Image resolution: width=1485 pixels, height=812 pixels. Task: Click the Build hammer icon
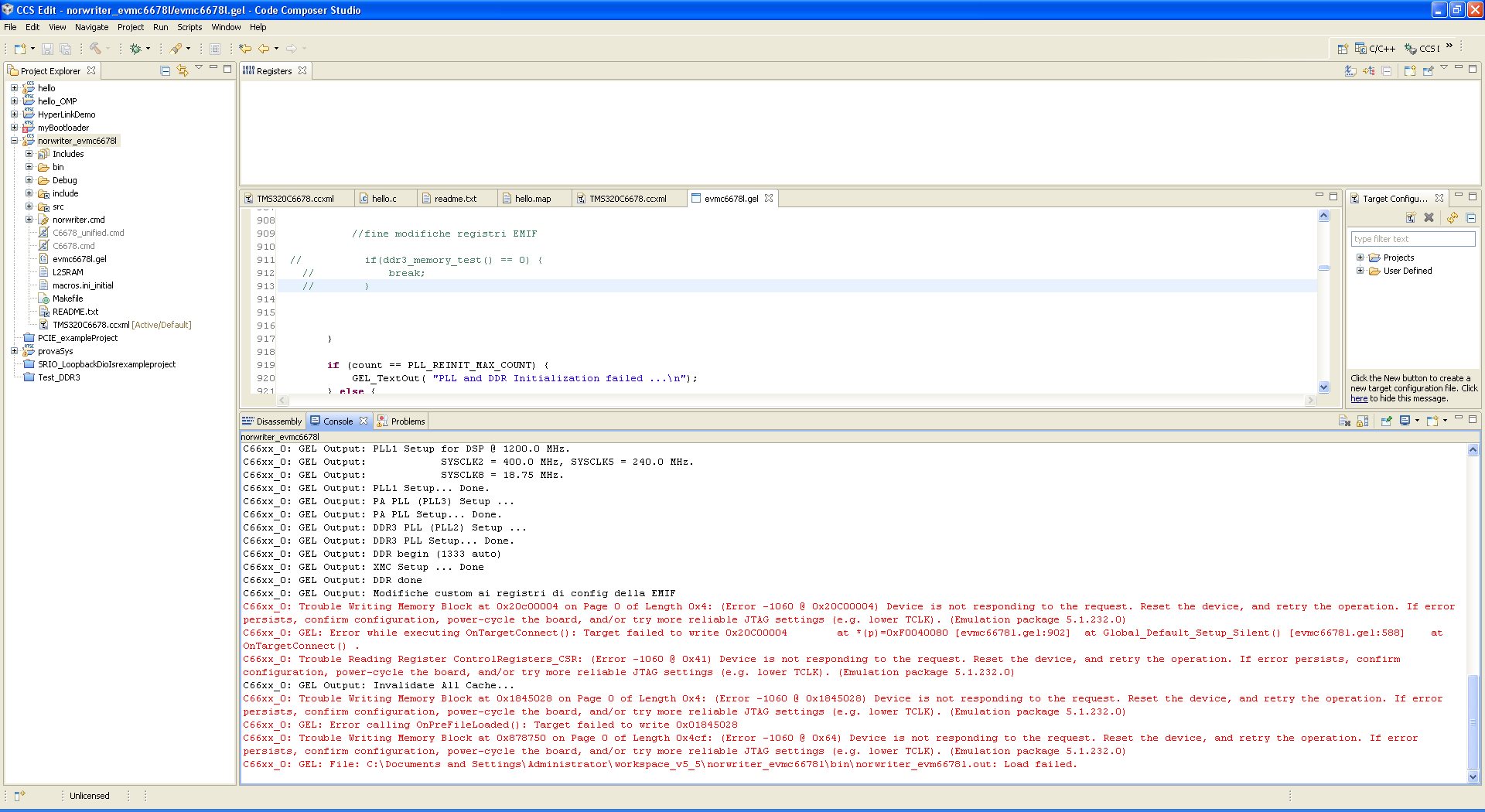point(95,49)
